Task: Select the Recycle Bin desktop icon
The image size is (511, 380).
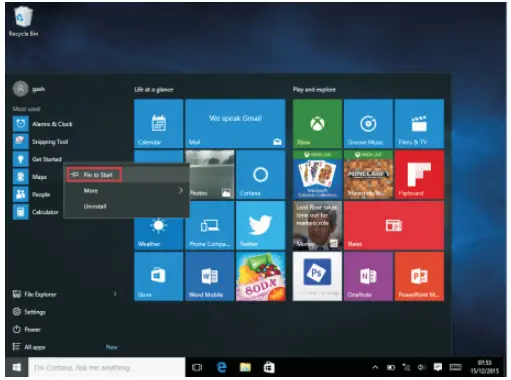Action: click(x=23, y=22)
